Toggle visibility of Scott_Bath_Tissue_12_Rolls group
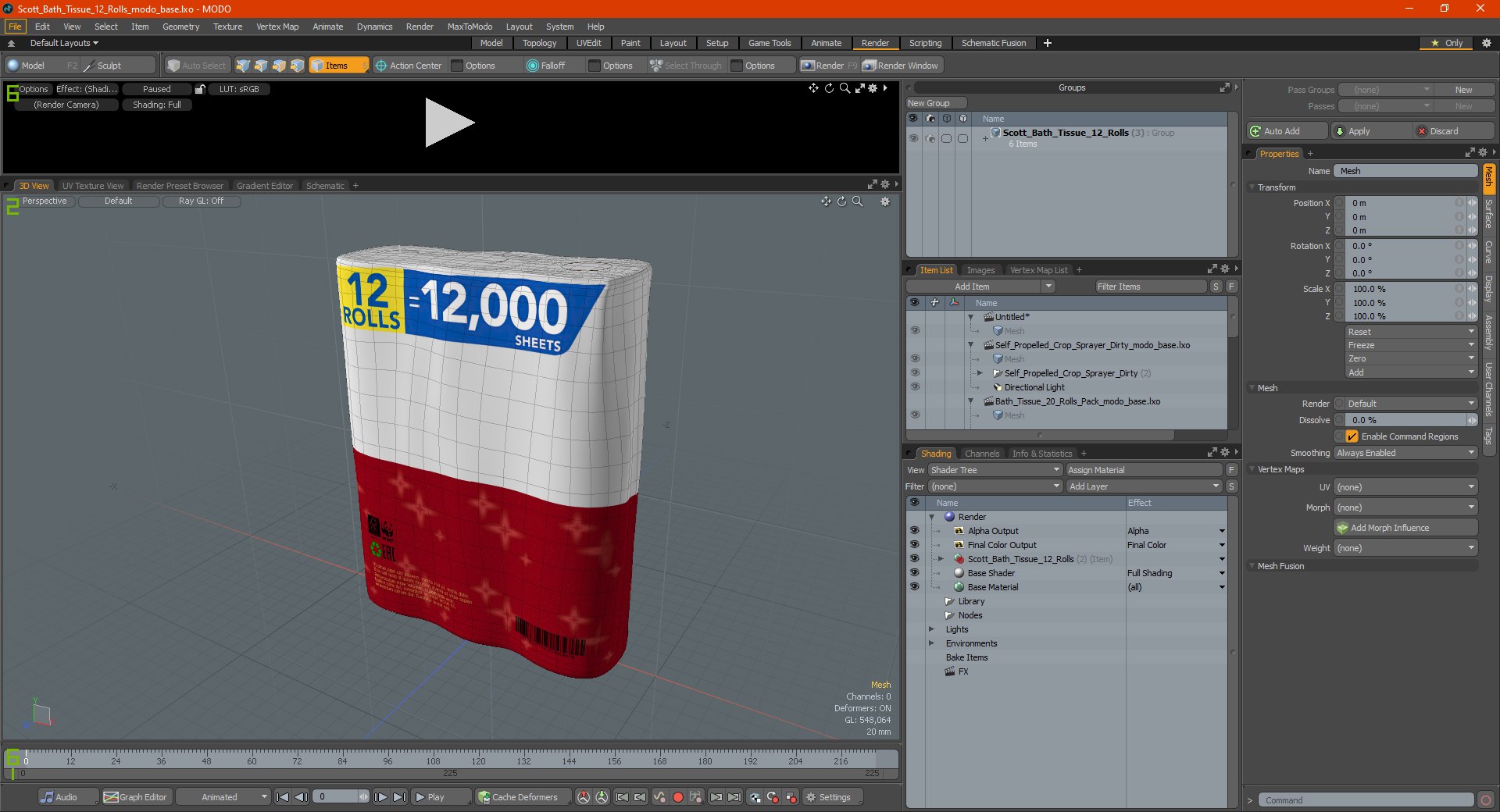 [x=912, y=138]
